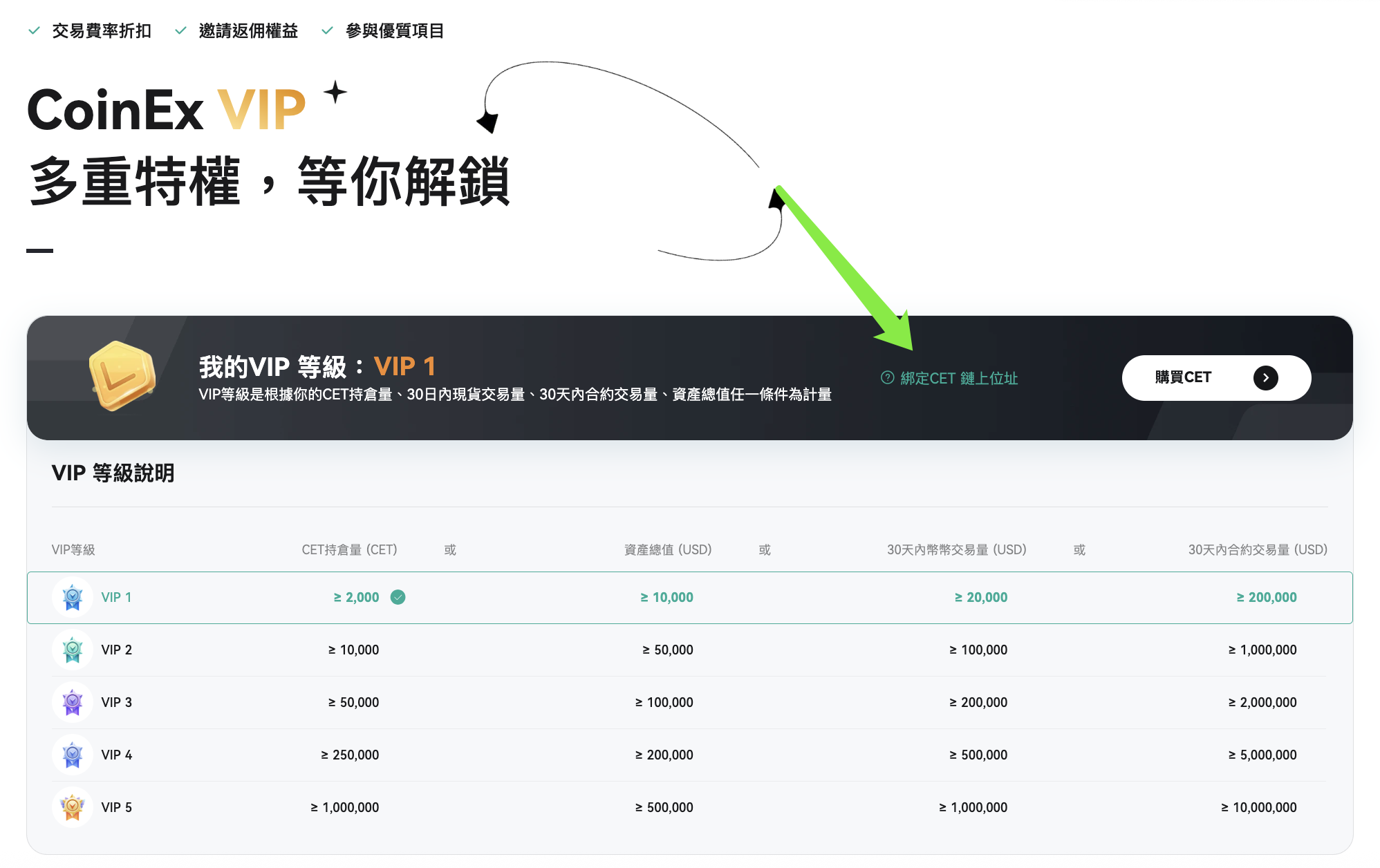Viewport: 1380px width, 868px height.
Task: Click the VIP 2 medal icon
Action: (x=73, y=650)
